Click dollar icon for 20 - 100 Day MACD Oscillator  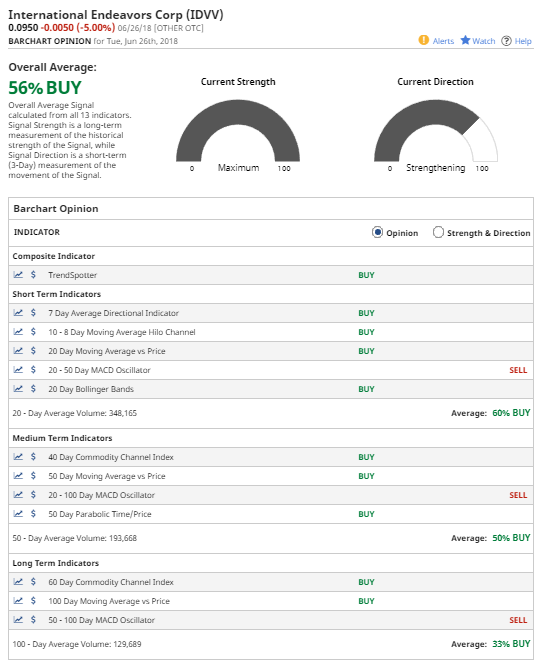33,495
